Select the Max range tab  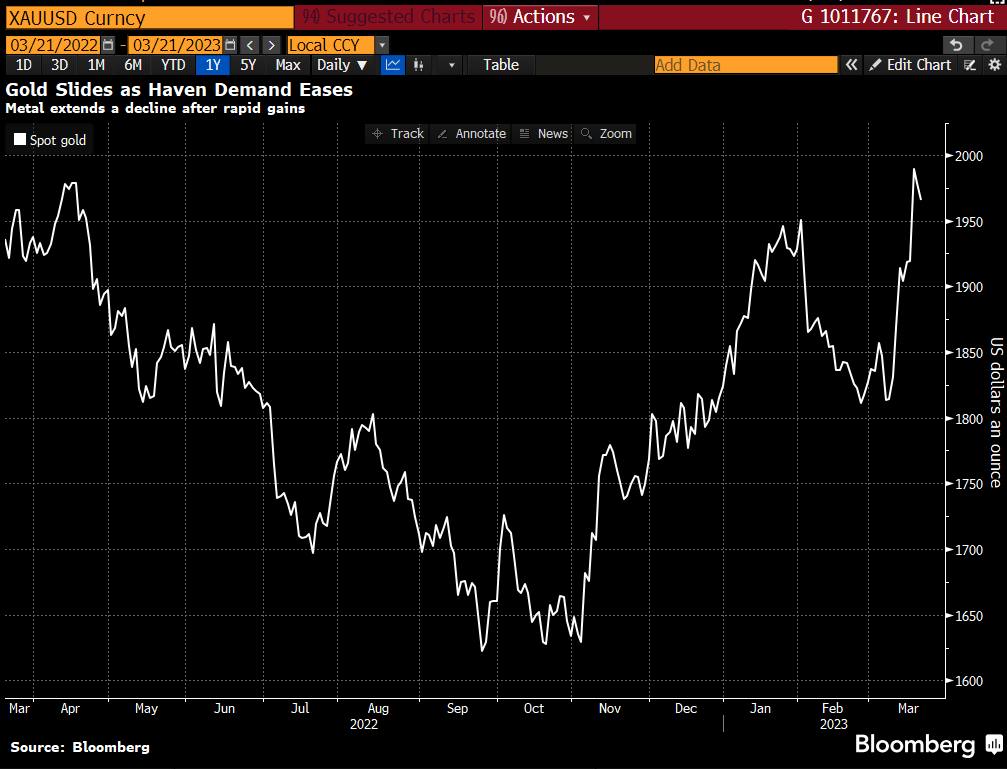pos(288,65)
